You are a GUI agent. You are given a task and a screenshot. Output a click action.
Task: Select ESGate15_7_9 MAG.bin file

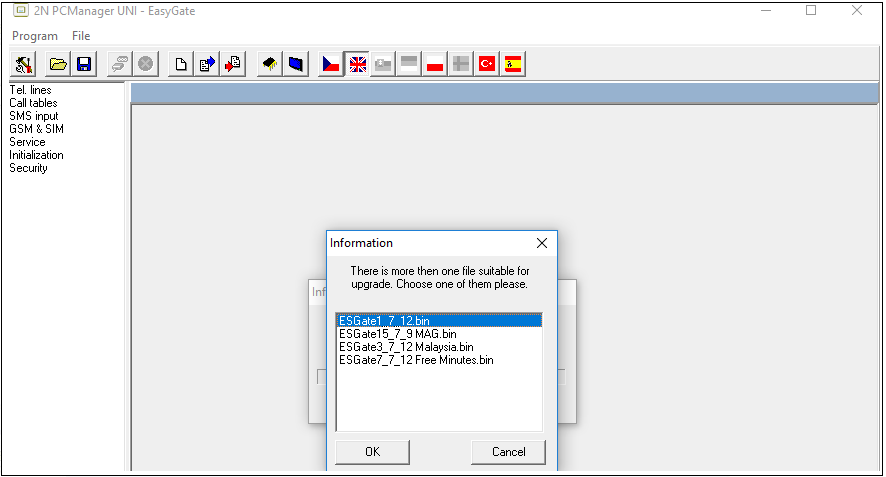click(439, 333)
